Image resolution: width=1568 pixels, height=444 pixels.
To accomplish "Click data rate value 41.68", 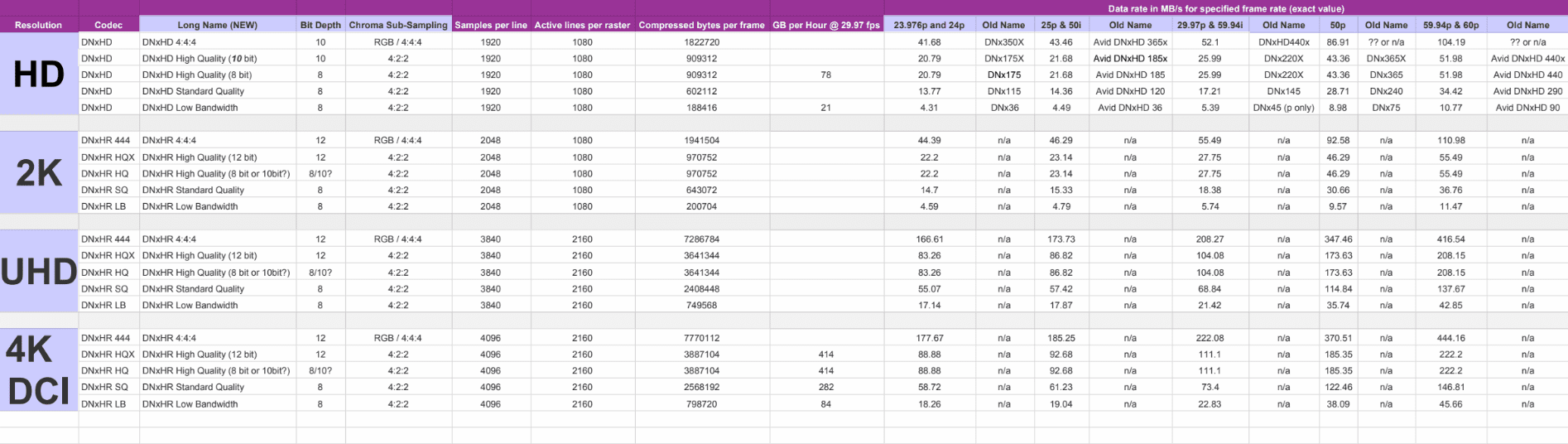I will [x=930, y=41].
